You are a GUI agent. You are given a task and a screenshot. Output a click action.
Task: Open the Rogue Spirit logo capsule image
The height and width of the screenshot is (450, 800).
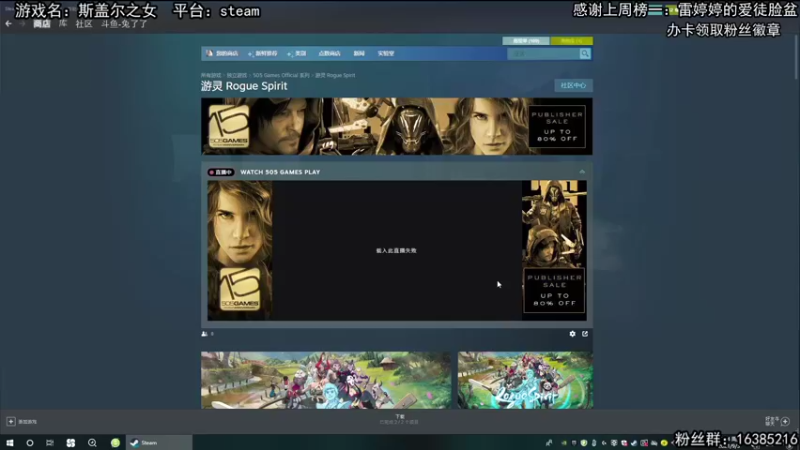tap(525, 380)
